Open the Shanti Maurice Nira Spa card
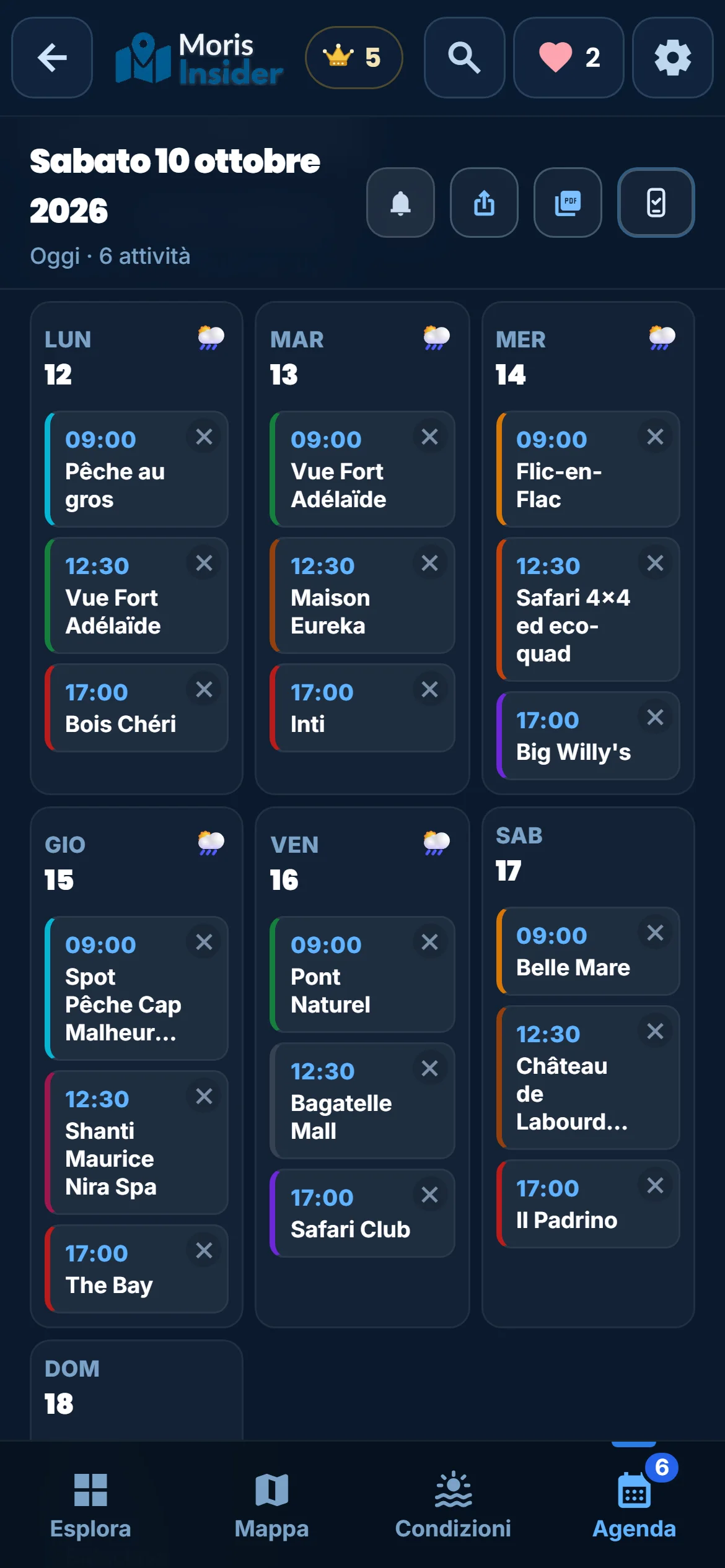Viewport: 725px width, 1568px height. point(136,1143)
